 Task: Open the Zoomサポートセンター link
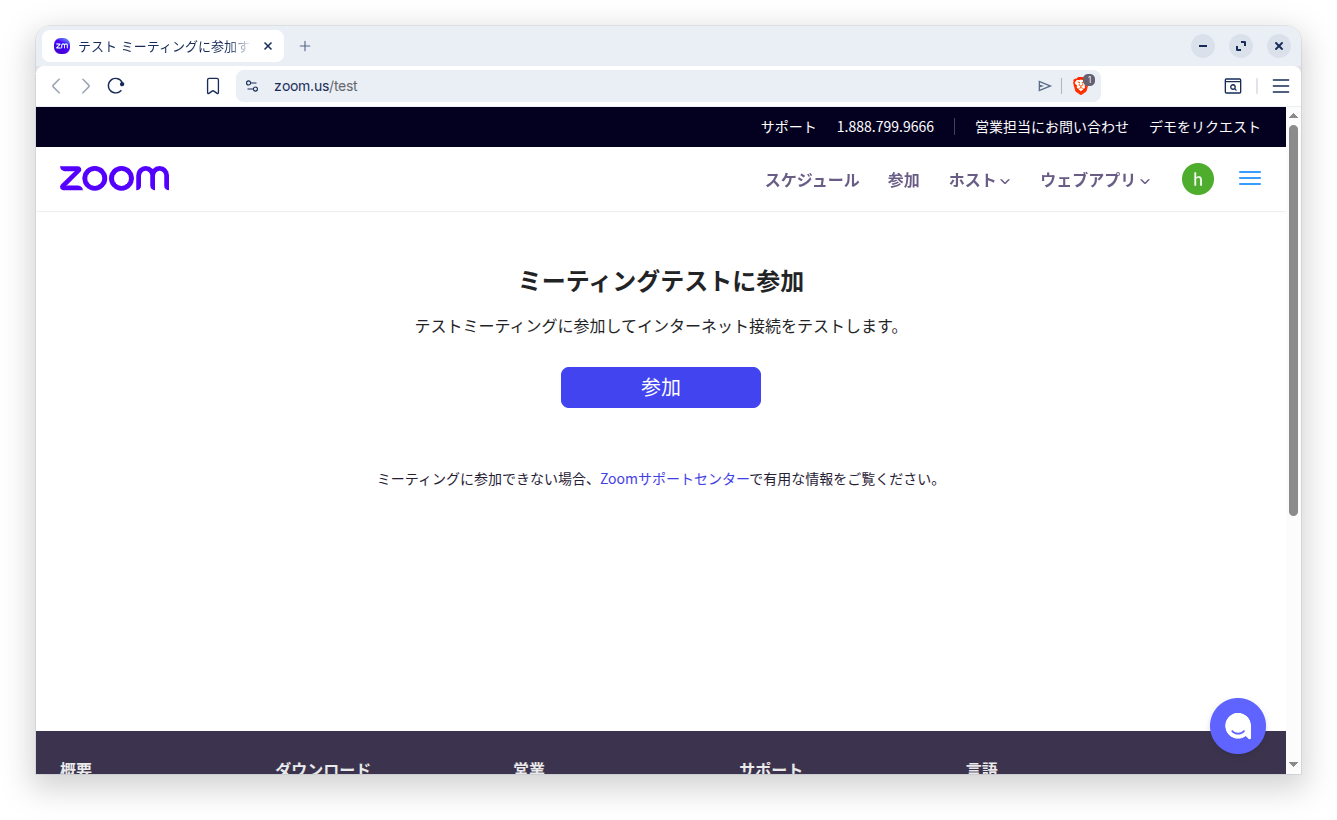tap(674, 479)
